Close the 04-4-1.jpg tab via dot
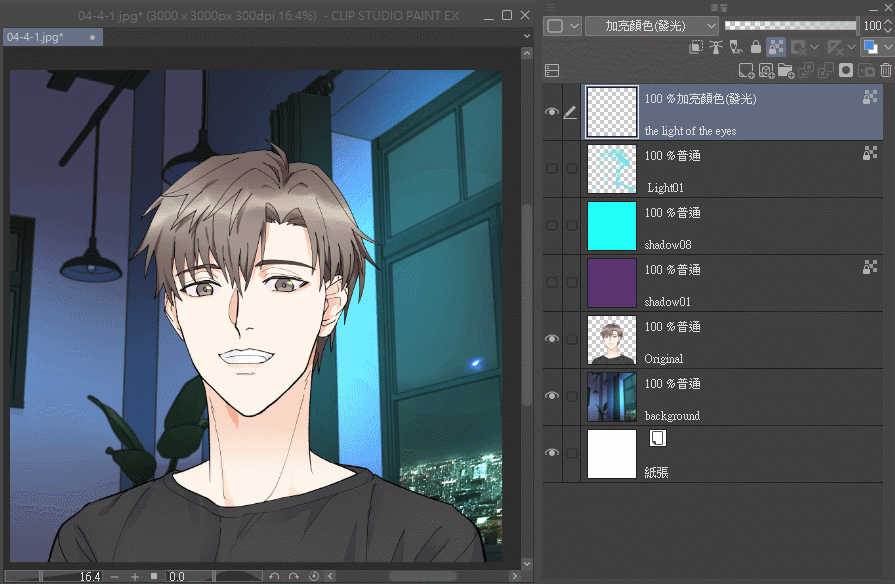895x584 pixels. click(92, 37)
